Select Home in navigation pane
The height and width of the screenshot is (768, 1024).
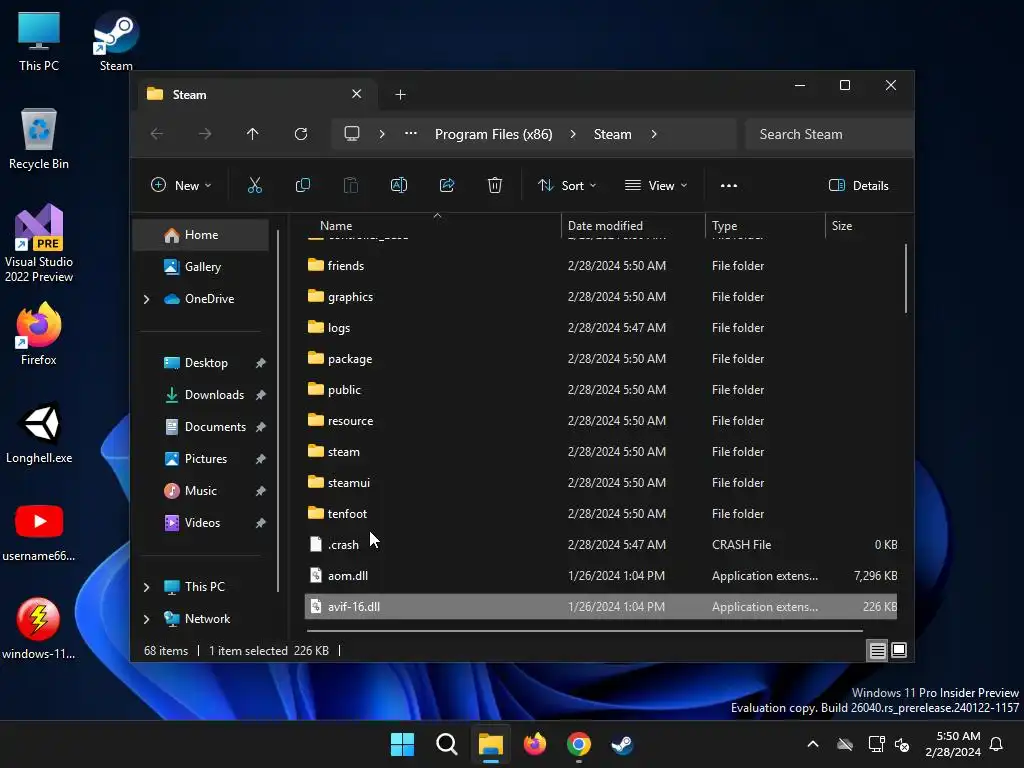tap(201, 235)
